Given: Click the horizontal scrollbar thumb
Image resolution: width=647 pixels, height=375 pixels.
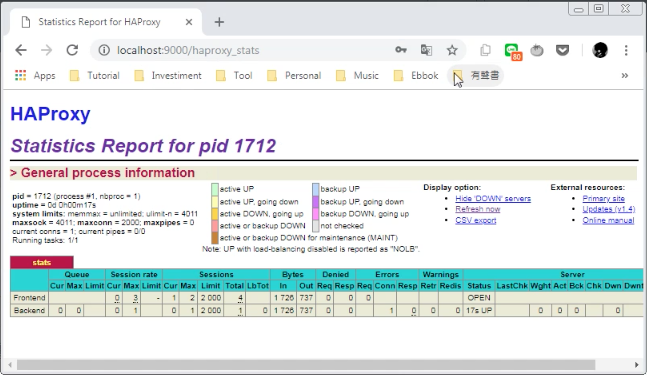Looking at the screenshot, I should [x=306, y=365].
